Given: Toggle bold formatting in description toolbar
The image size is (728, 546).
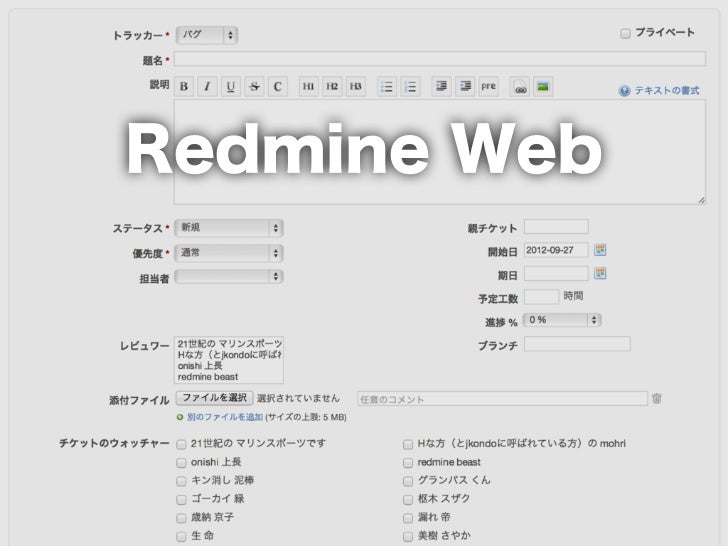Looking at the screenshot, I should (184, 86).
